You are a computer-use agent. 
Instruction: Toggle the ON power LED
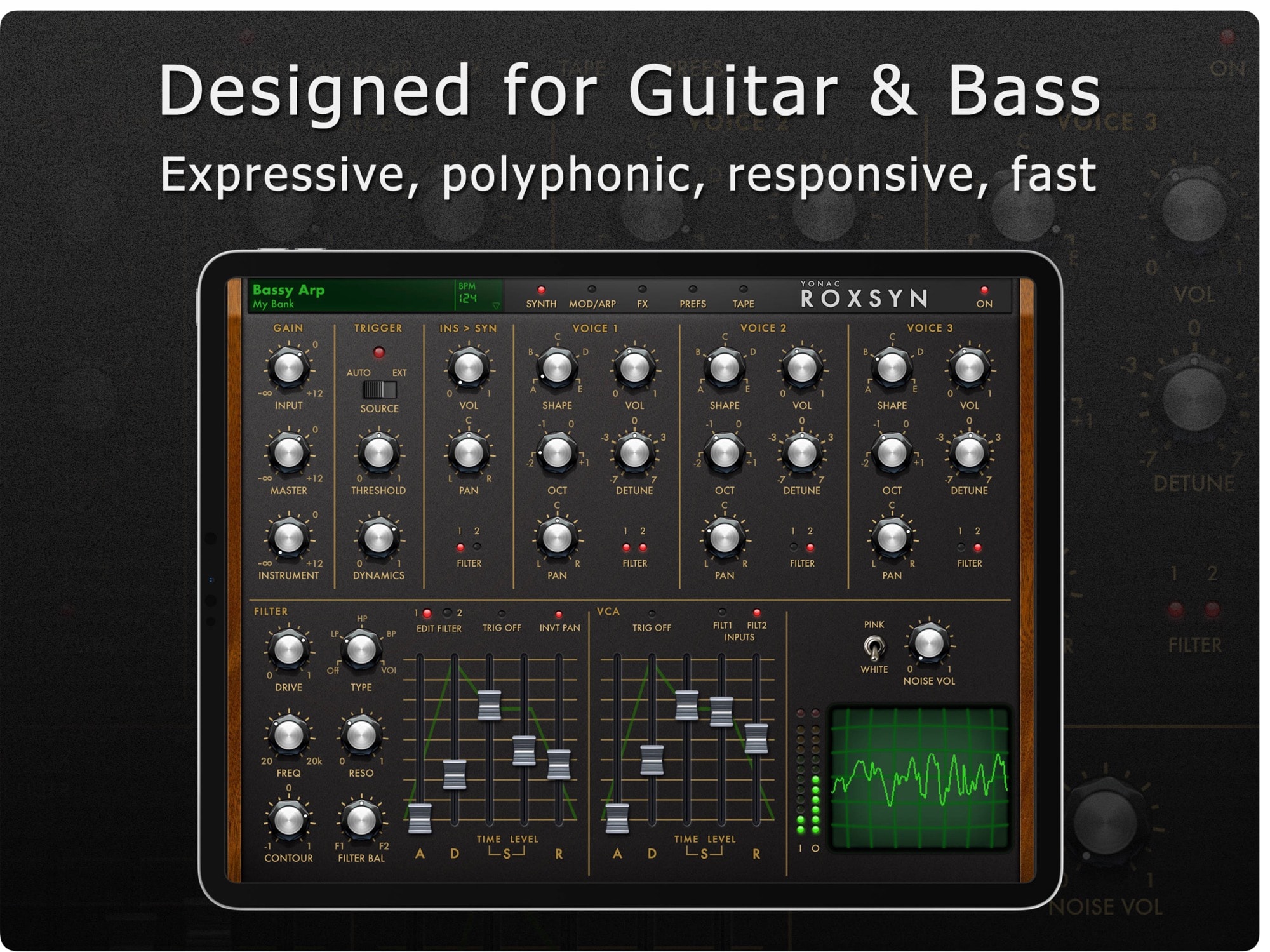coord(984,290)
